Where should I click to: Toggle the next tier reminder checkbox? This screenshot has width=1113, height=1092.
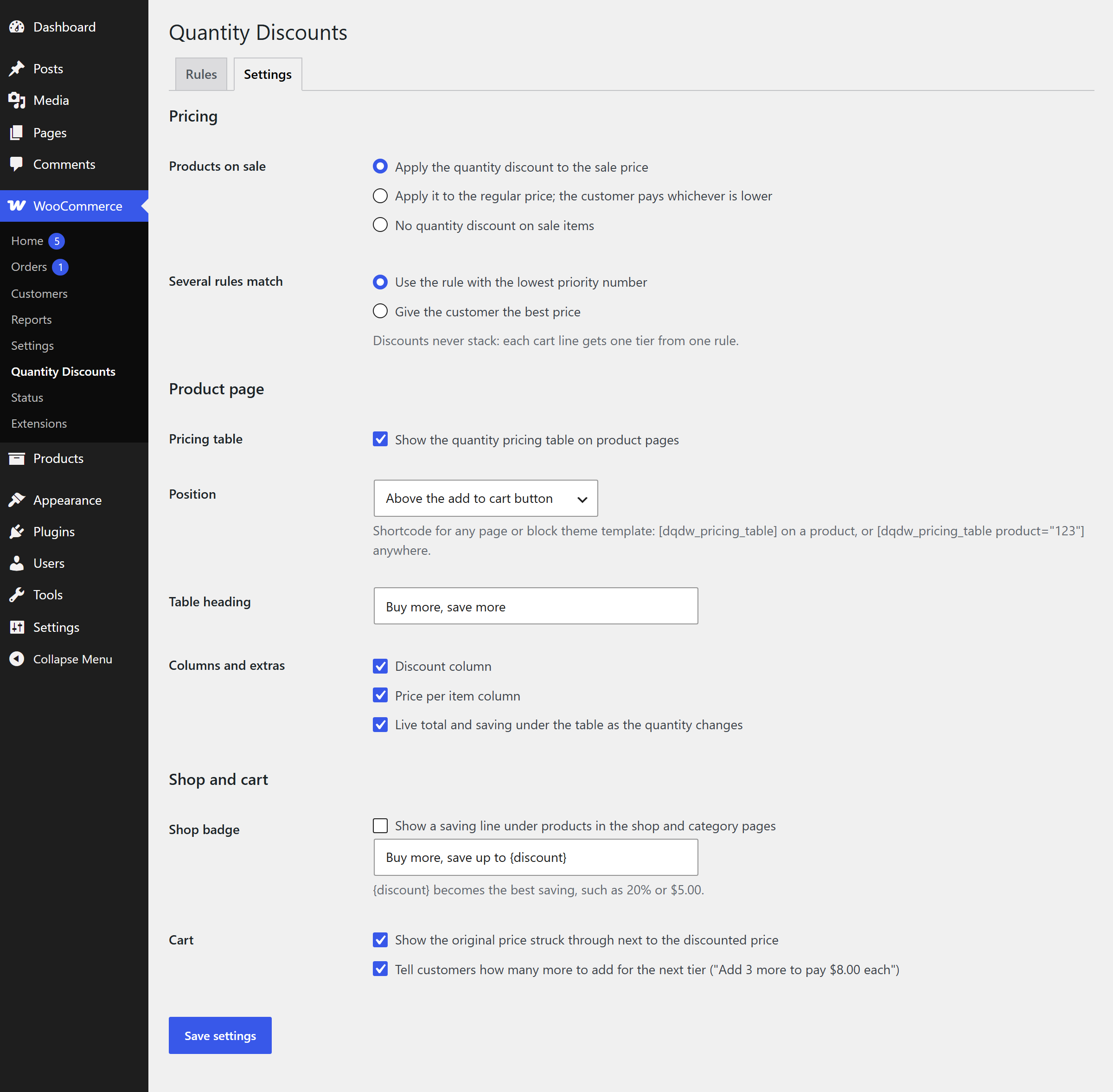[x=380, y=969]
